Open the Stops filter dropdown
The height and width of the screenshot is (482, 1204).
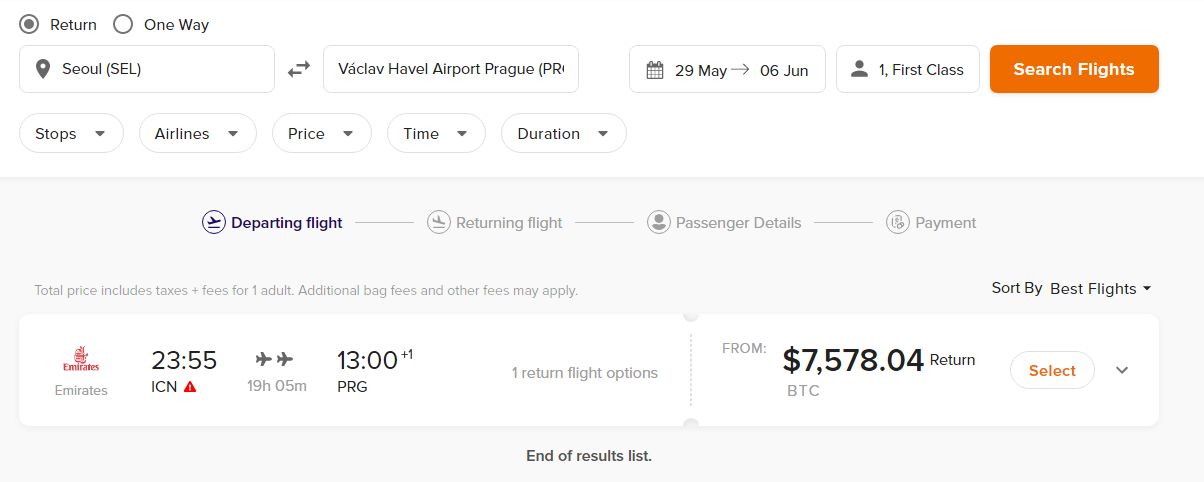[71, 133]
